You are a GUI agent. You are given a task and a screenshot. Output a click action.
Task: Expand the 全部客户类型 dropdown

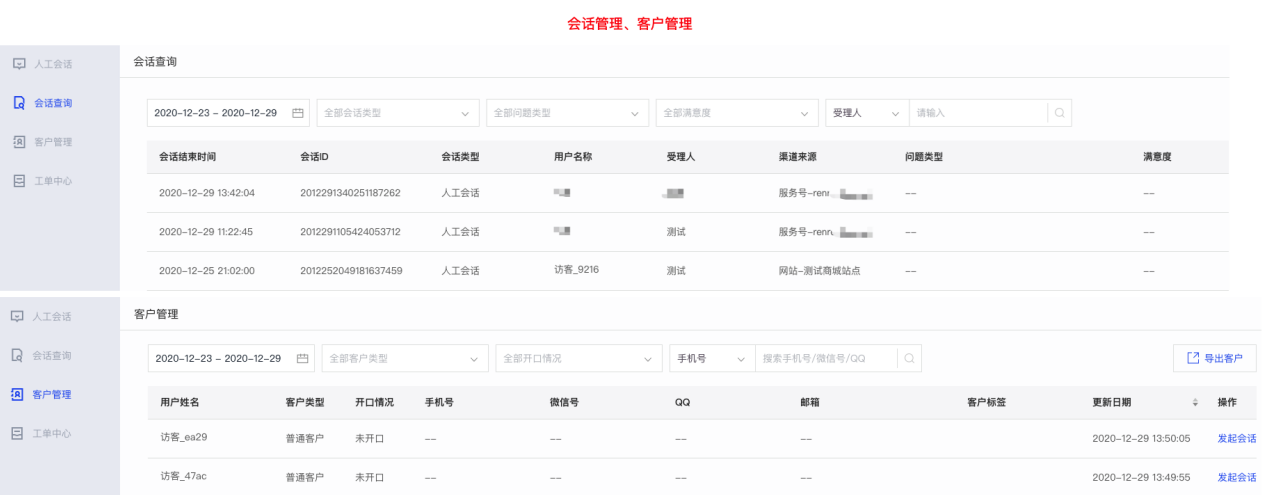click(405, 358)
